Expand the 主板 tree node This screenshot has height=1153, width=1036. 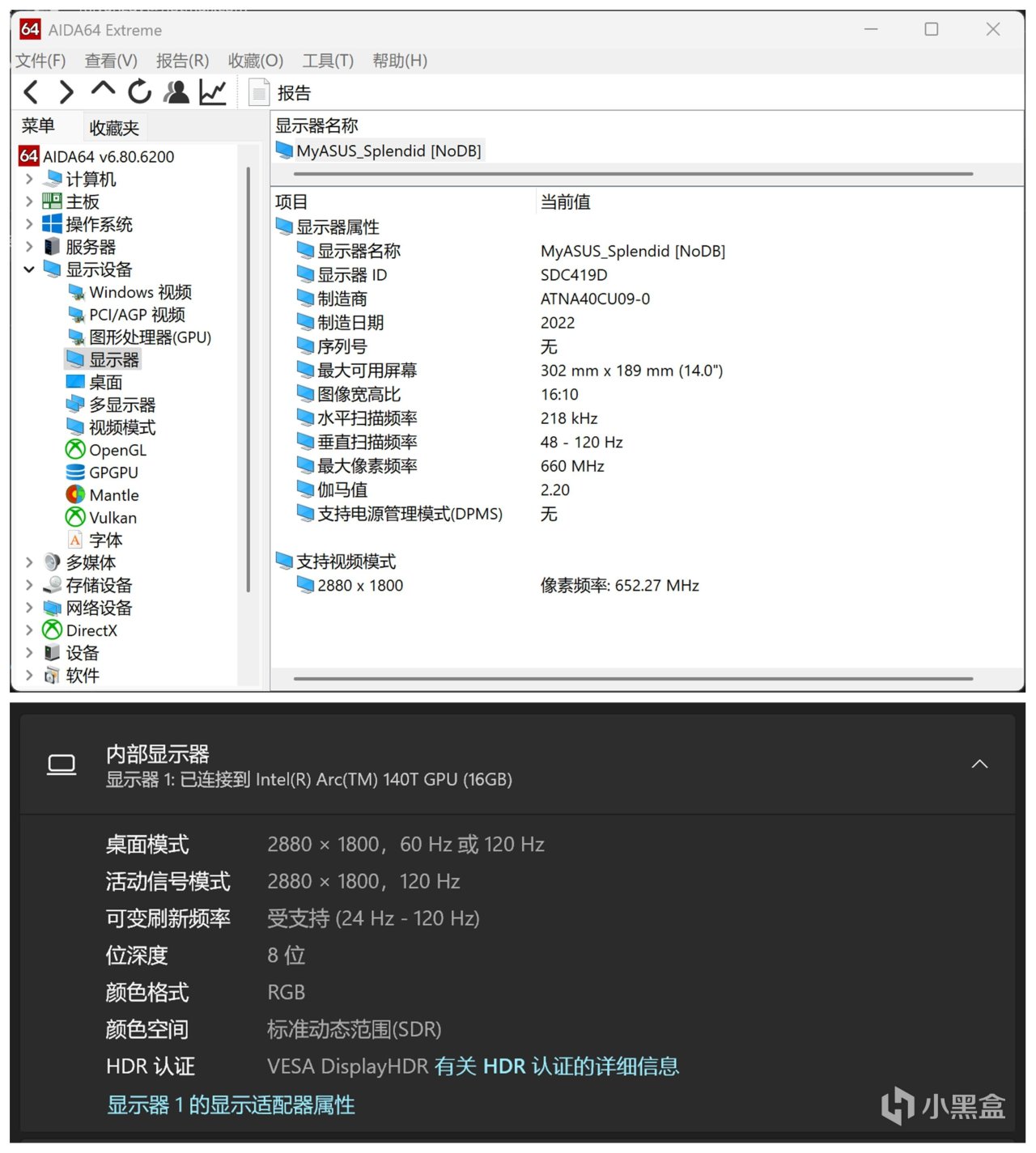(x=29, y=201)
